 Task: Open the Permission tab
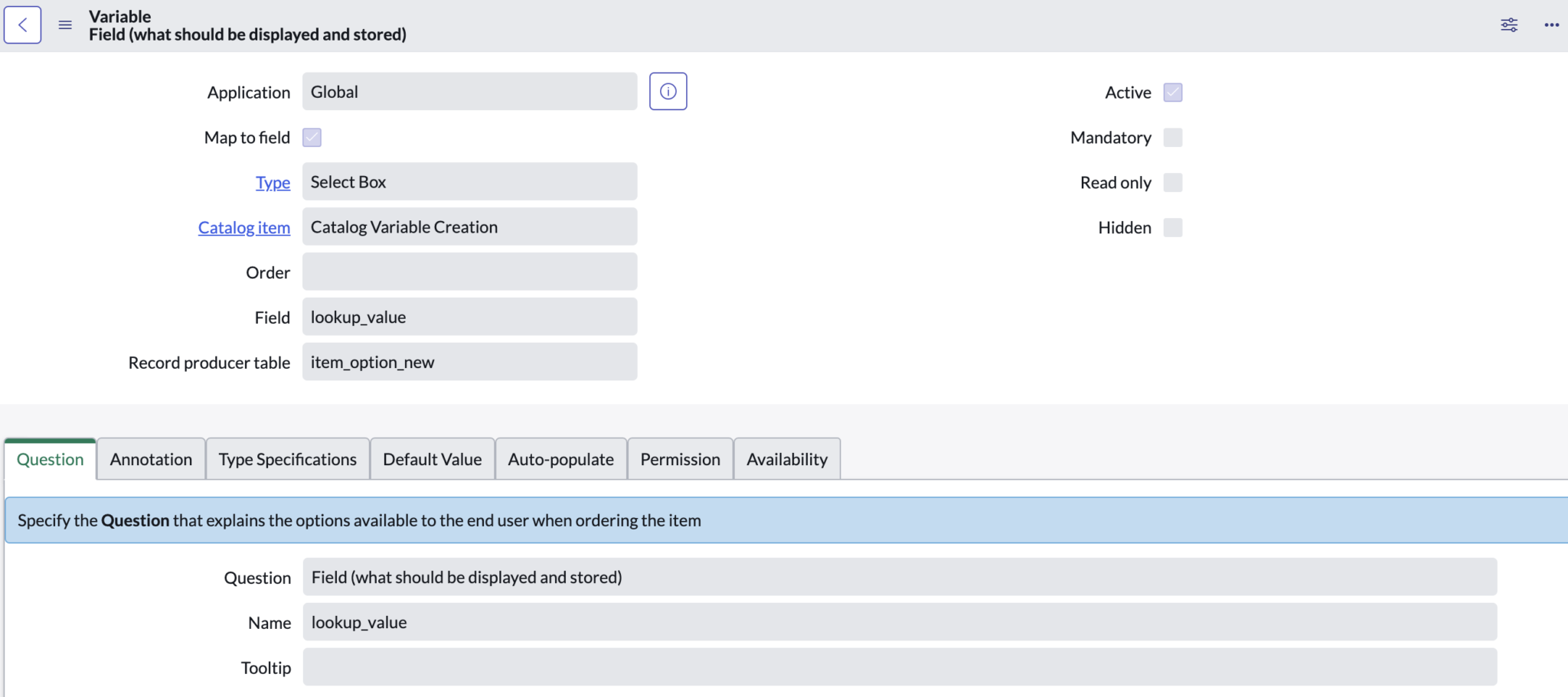coord(680,458)
